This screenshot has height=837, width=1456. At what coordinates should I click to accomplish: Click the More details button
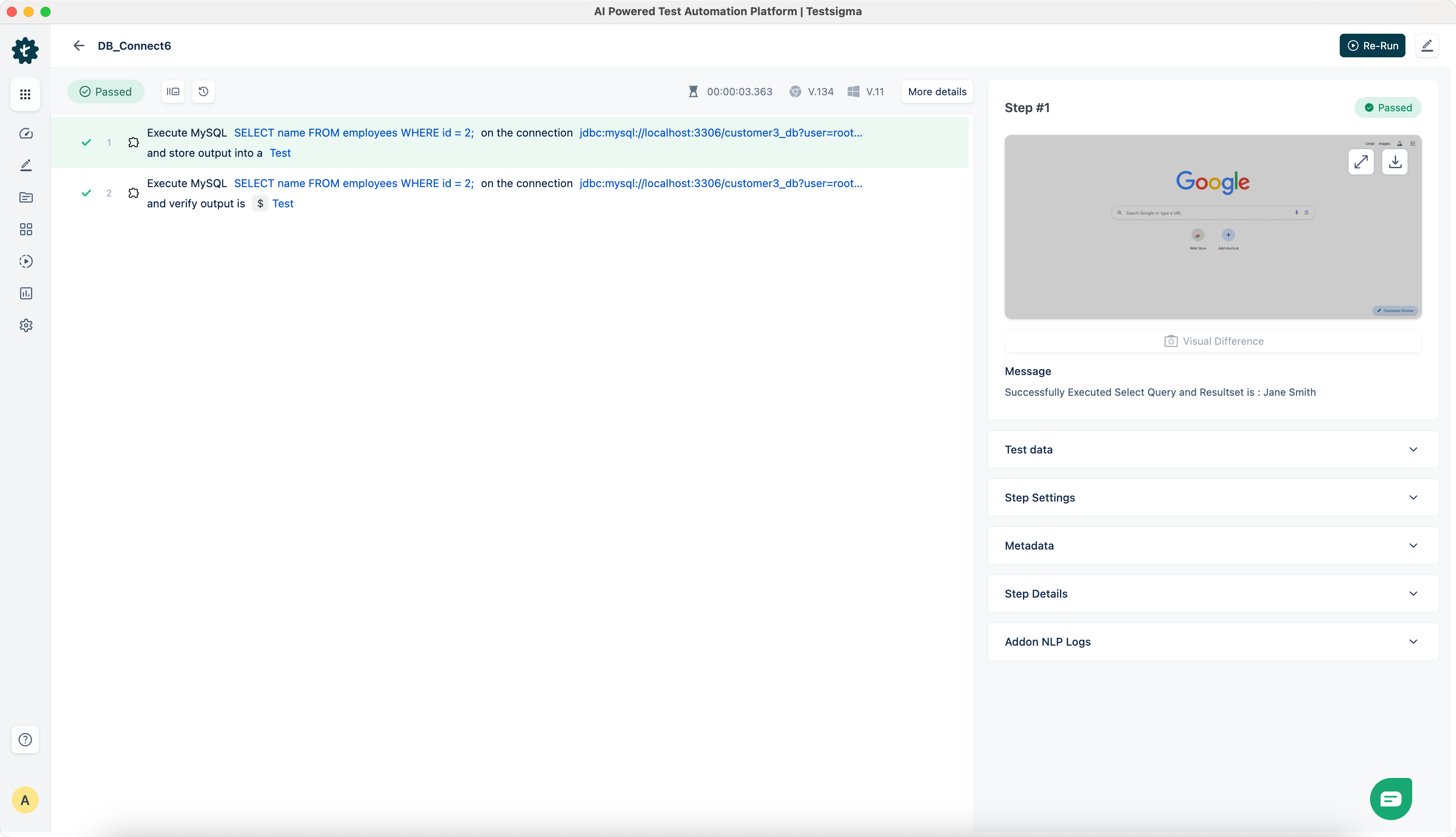click(x=937, y=91)
